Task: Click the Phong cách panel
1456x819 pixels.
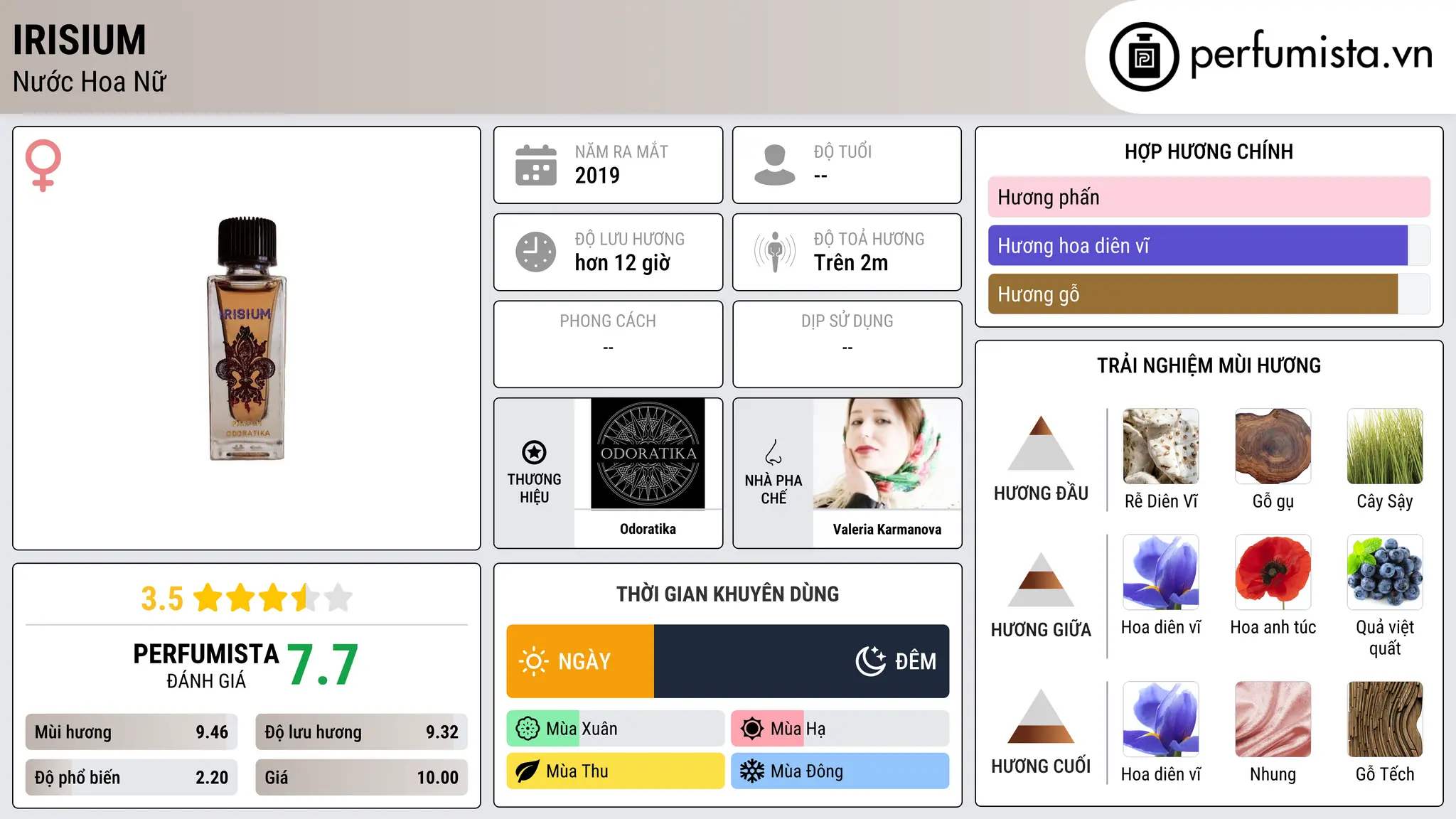Action: [x=609, y=344]
